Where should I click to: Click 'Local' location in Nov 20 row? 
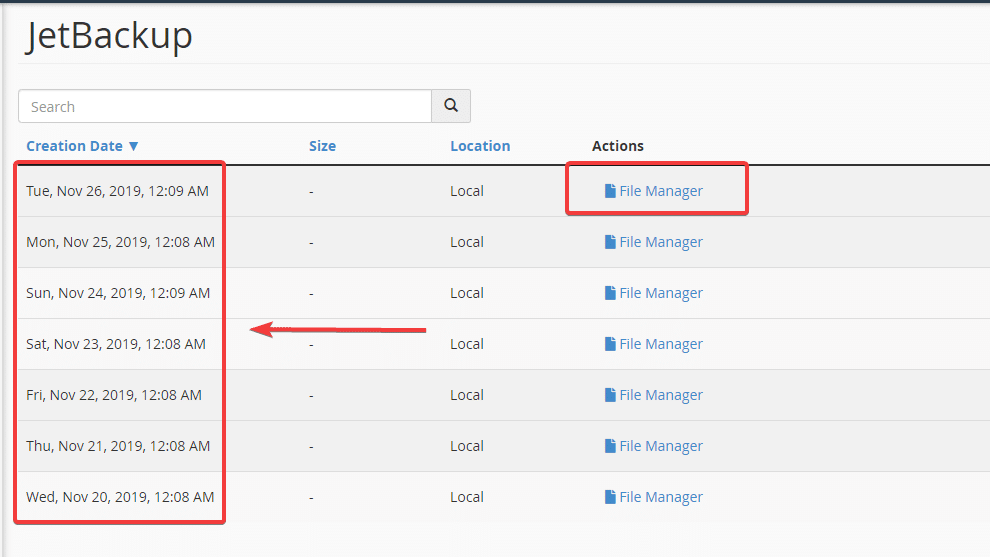point(467,497)
